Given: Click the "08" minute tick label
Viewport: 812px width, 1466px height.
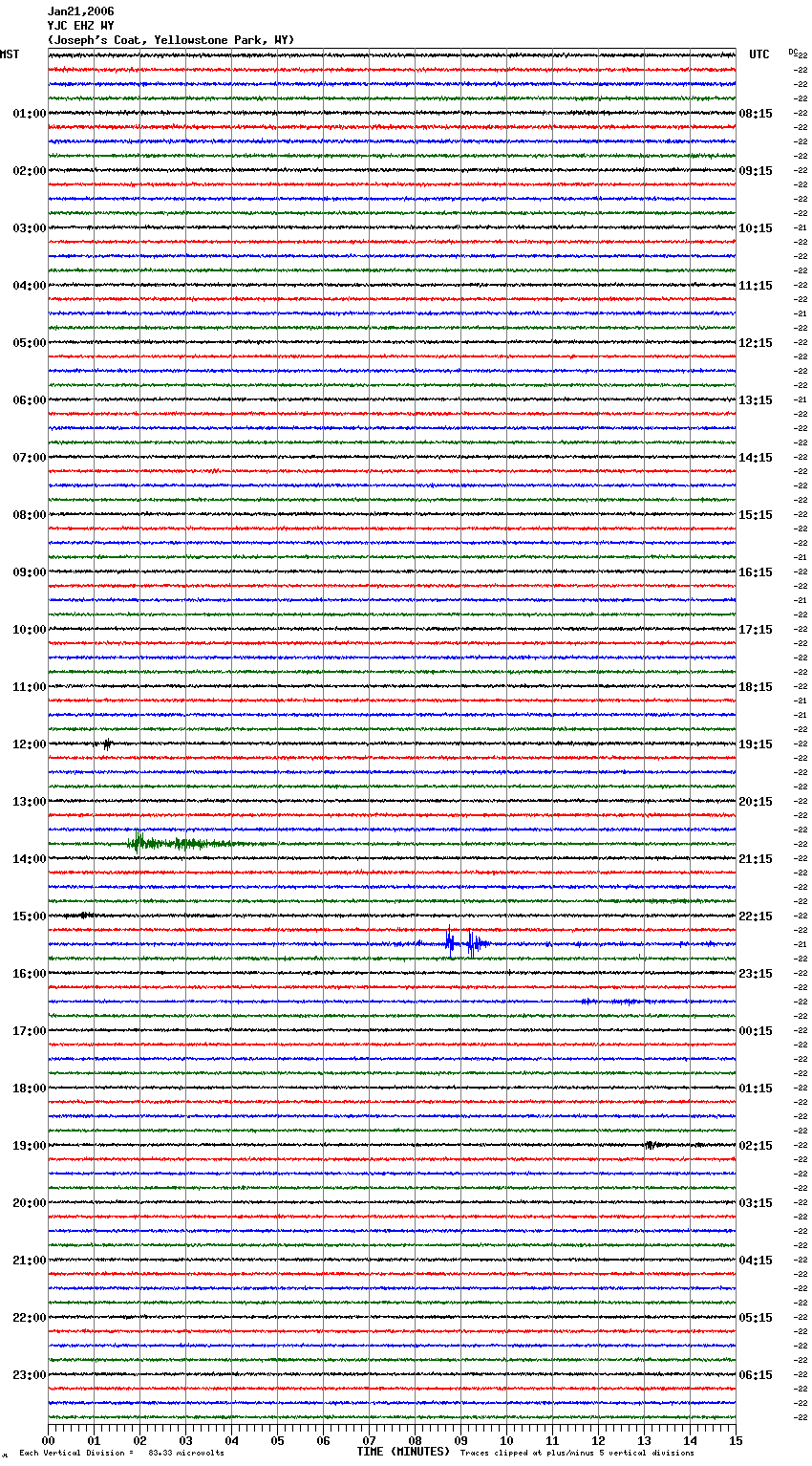Looking at the screenshot, I should (x=415, y=1440).
